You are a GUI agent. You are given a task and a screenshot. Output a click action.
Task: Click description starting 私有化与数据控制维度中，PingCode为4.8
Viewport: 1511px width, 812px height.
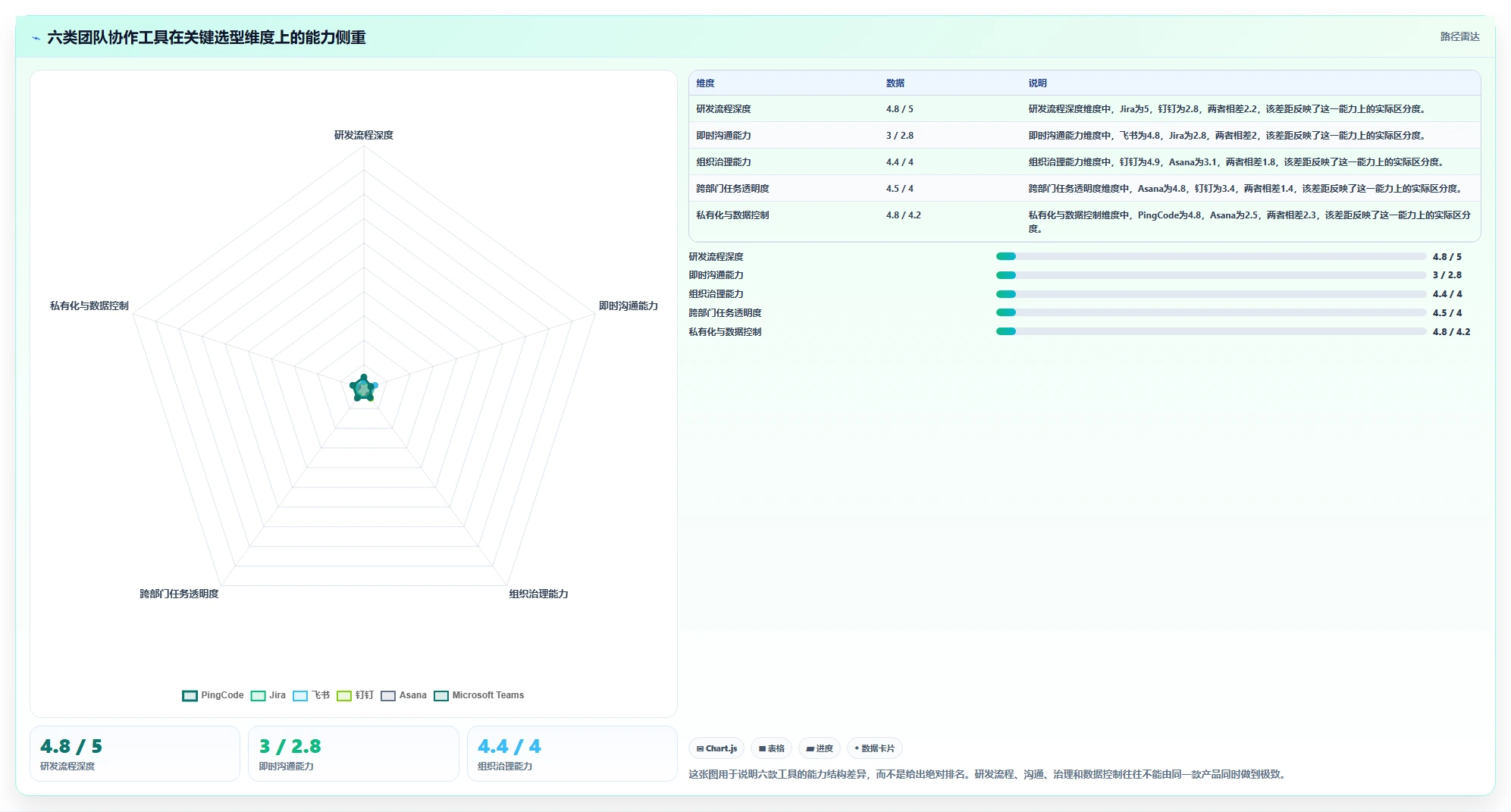pyautogui.click(x=1249, y=221)
